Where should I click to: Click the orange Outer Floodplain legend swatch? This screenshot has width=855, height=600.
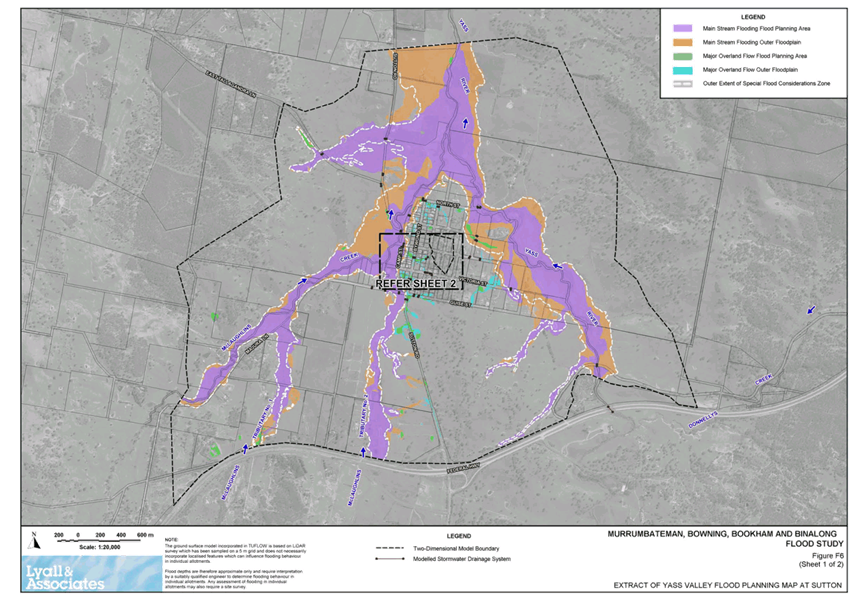(684, 44)
